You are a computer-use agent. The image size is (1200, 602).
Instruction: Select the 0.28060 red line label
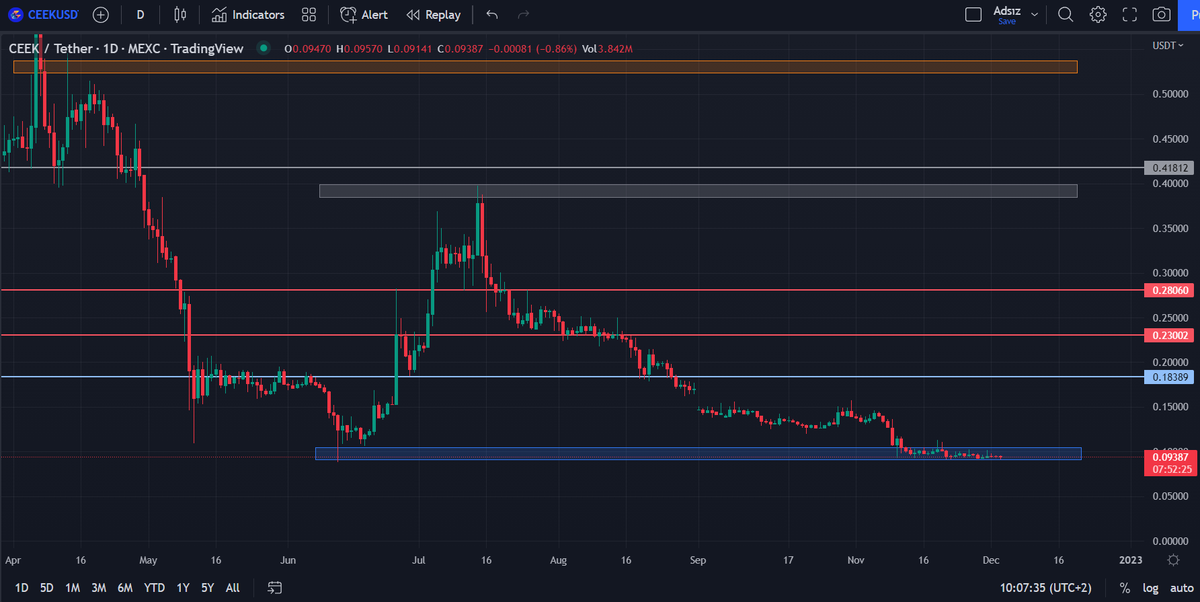tap(1168, 290)
